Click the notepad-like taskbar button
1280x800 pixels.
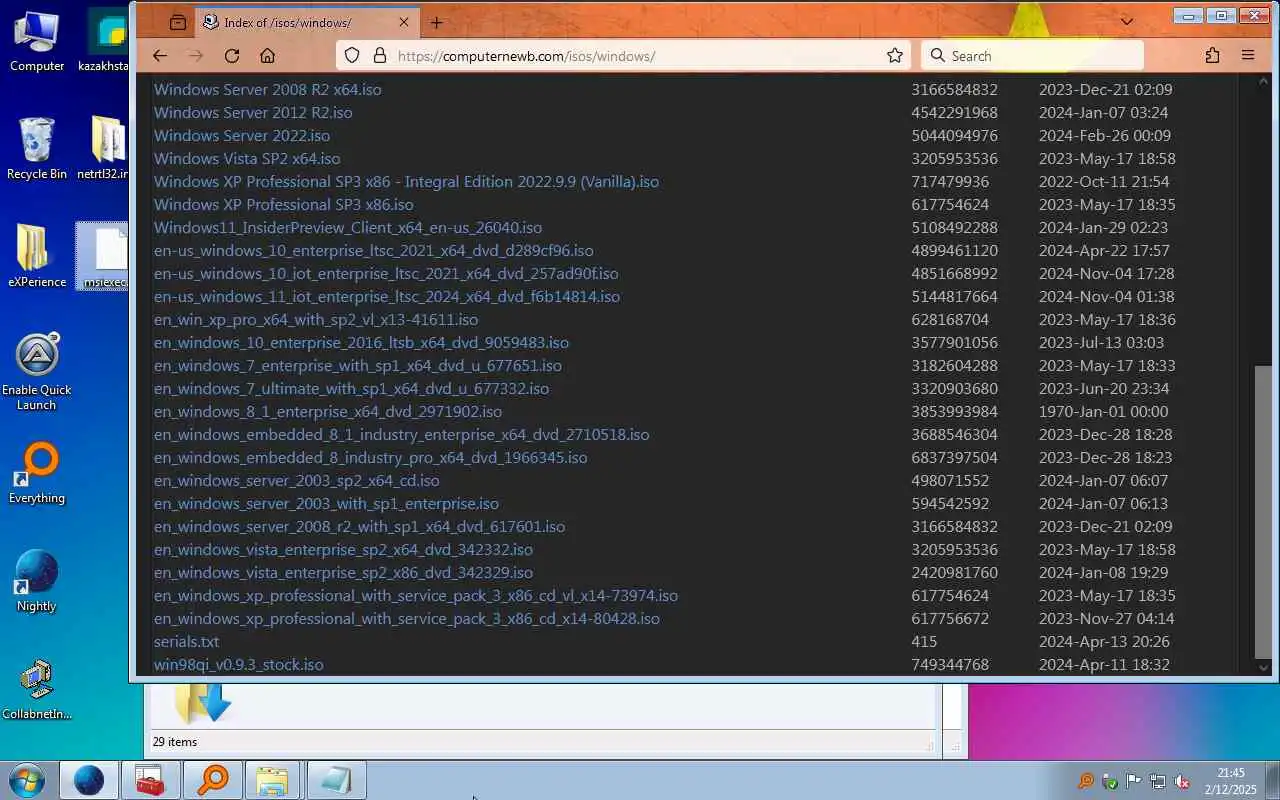click(x=335, y=780)
